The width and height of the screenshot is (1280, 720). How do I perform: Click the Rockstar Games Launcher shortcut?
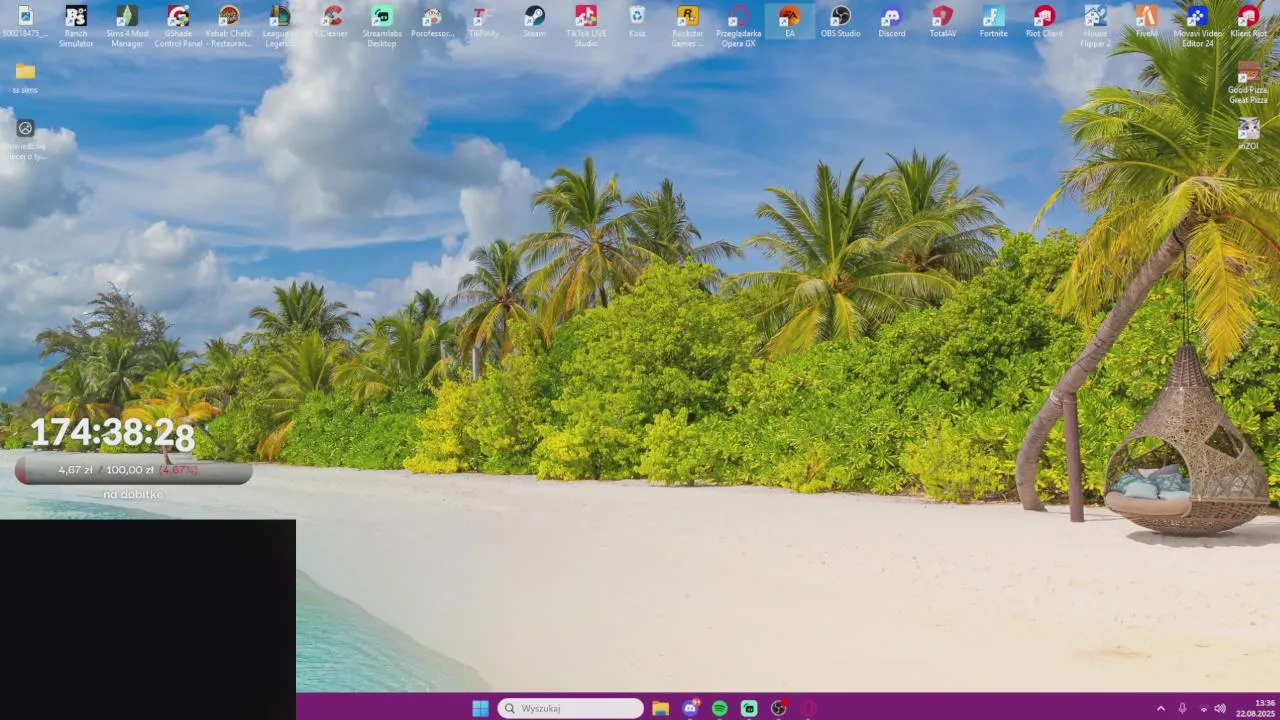pyautogui.click(x=688, y=26)
